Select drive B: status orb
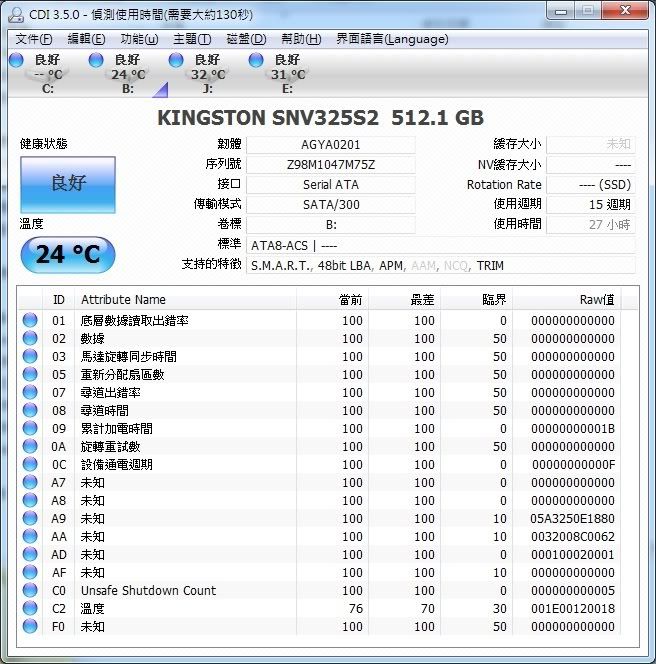Image resolution: width=656 pixels, height=664 pixels. tap(96, 60)
